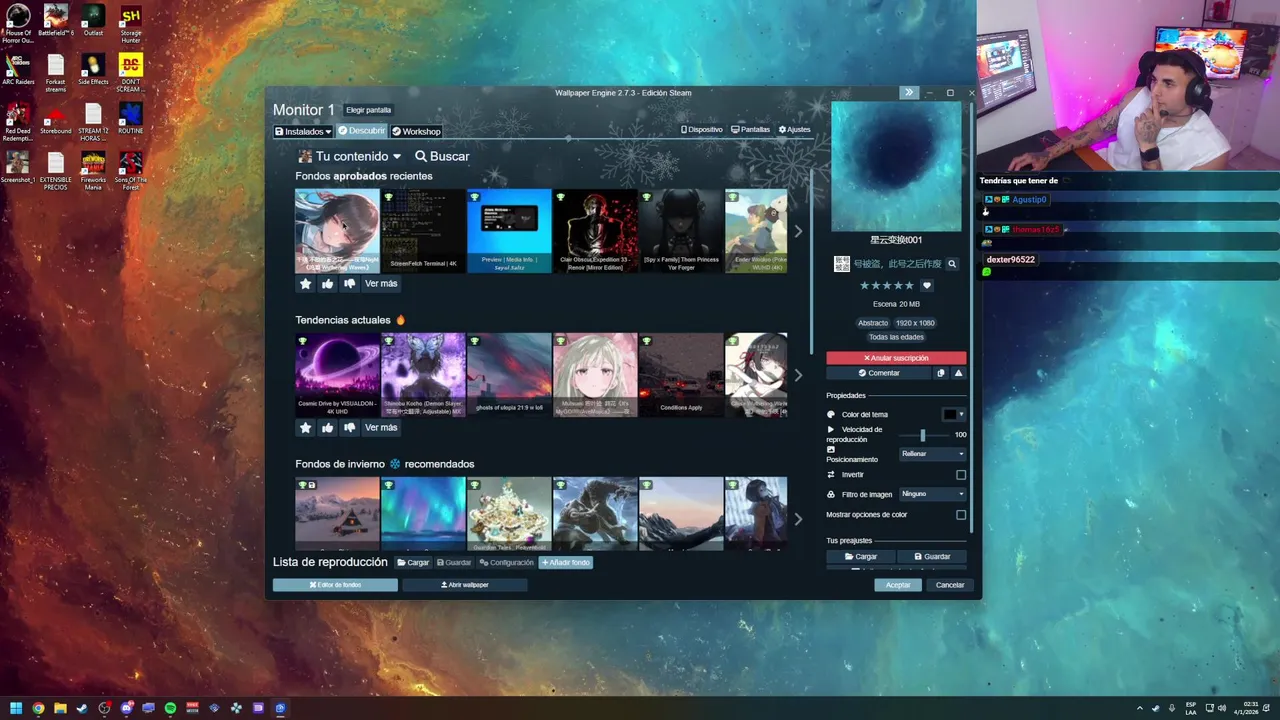1280x720 pixels.
Task: Show next Tendencias actuales wallpapers with arrow
Action: coord(798,375)
